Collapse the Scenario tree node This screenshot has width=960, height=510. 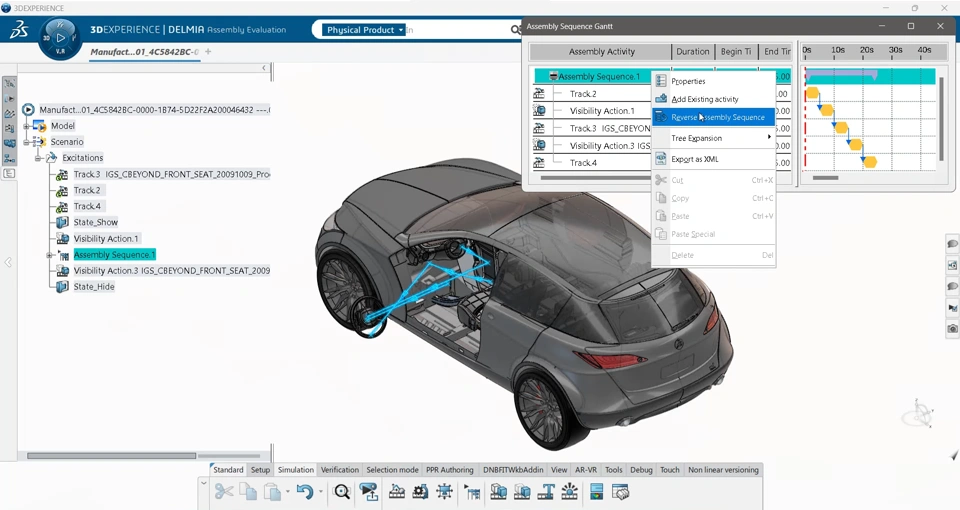coord(26,142)
